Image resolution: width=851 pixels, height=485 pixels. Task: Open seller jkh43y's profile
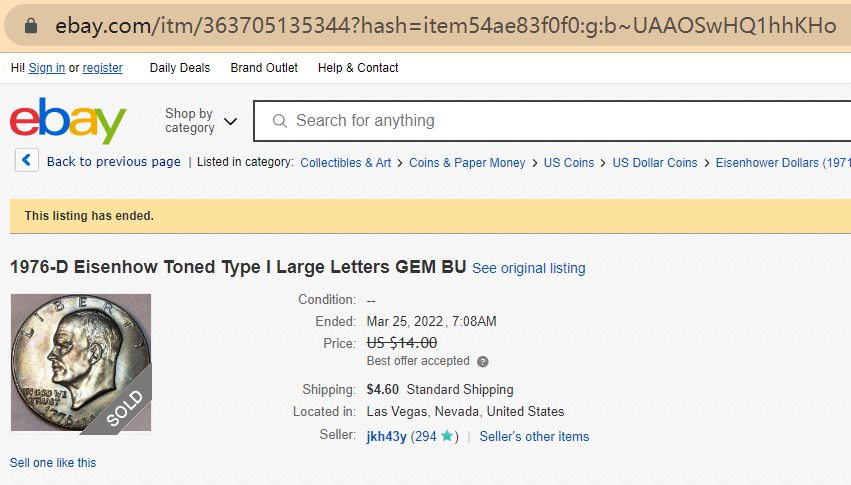click(x=387, y=436)
